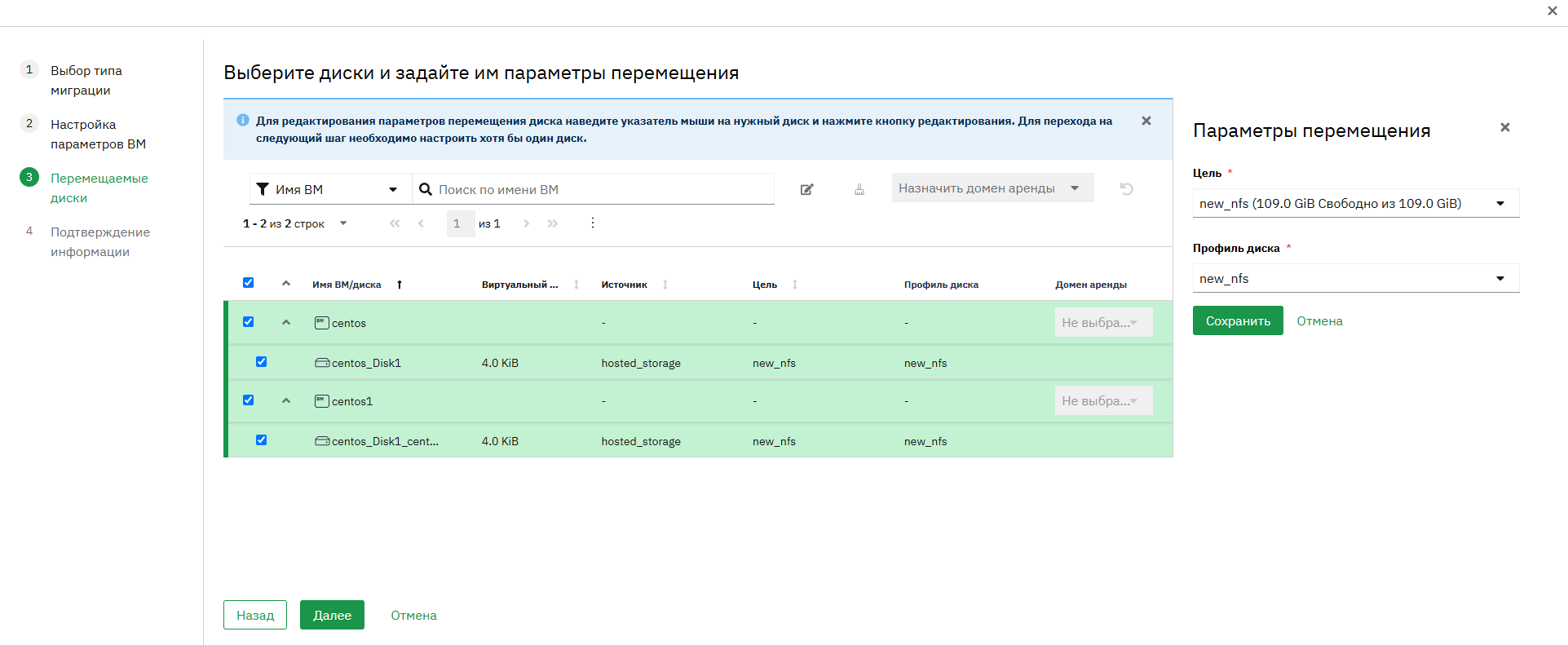Sort by Имя ВМ/диска ascending arrow
The image size is (1568, 645).
coord(400,285)
